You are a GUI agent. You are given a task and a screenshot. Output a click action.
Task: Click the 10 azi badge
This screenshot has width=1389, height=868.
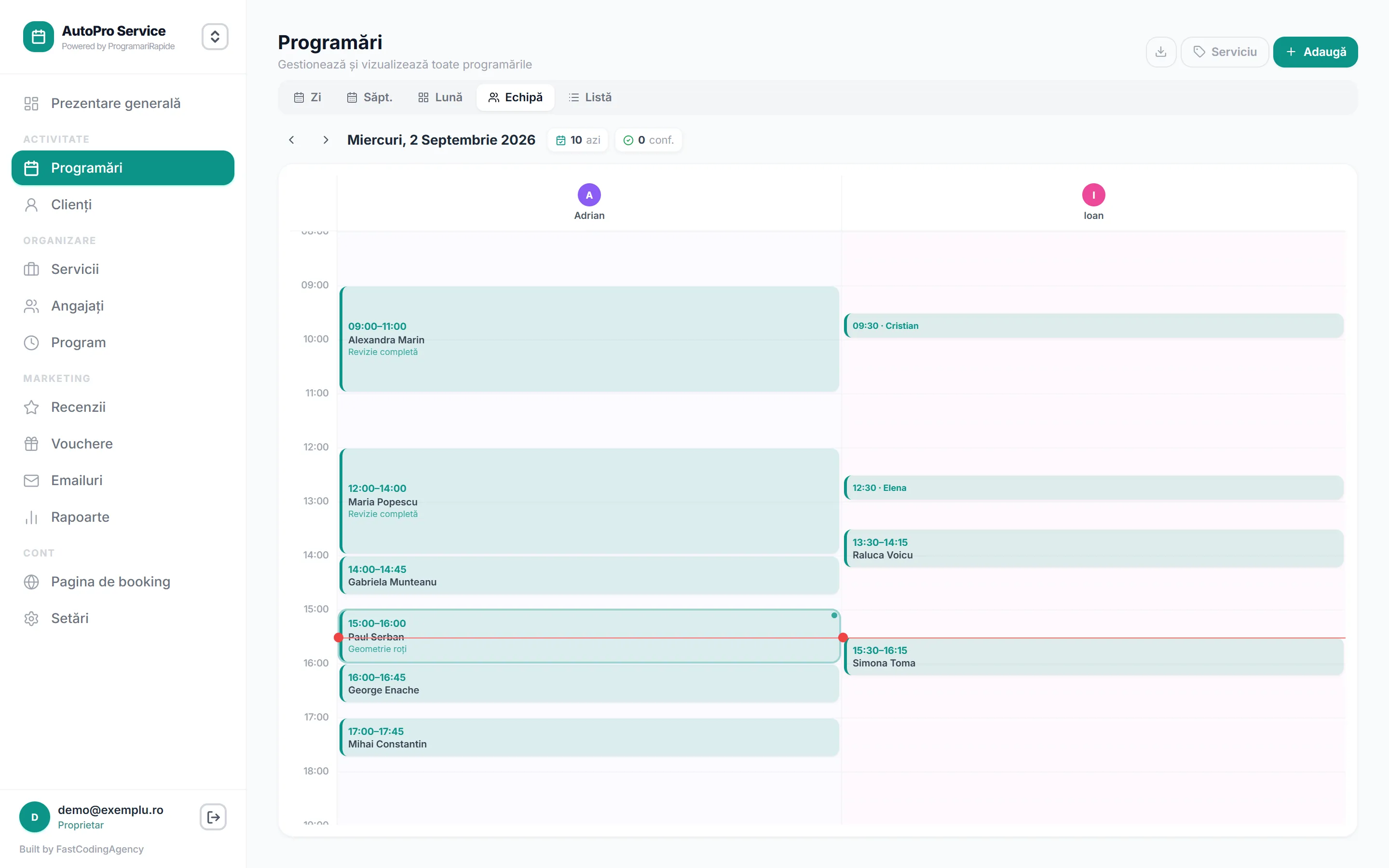click(578, 140)
